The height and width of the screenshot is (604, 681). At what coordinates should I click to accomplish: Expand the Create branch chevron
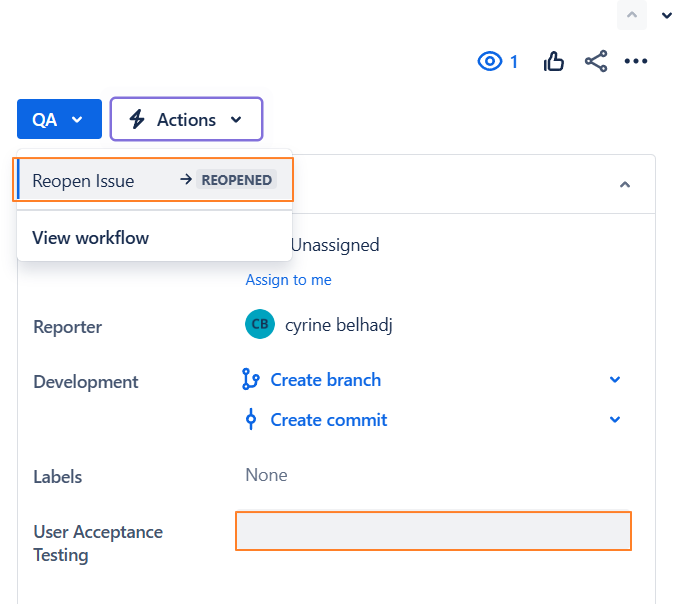[615, 380]
